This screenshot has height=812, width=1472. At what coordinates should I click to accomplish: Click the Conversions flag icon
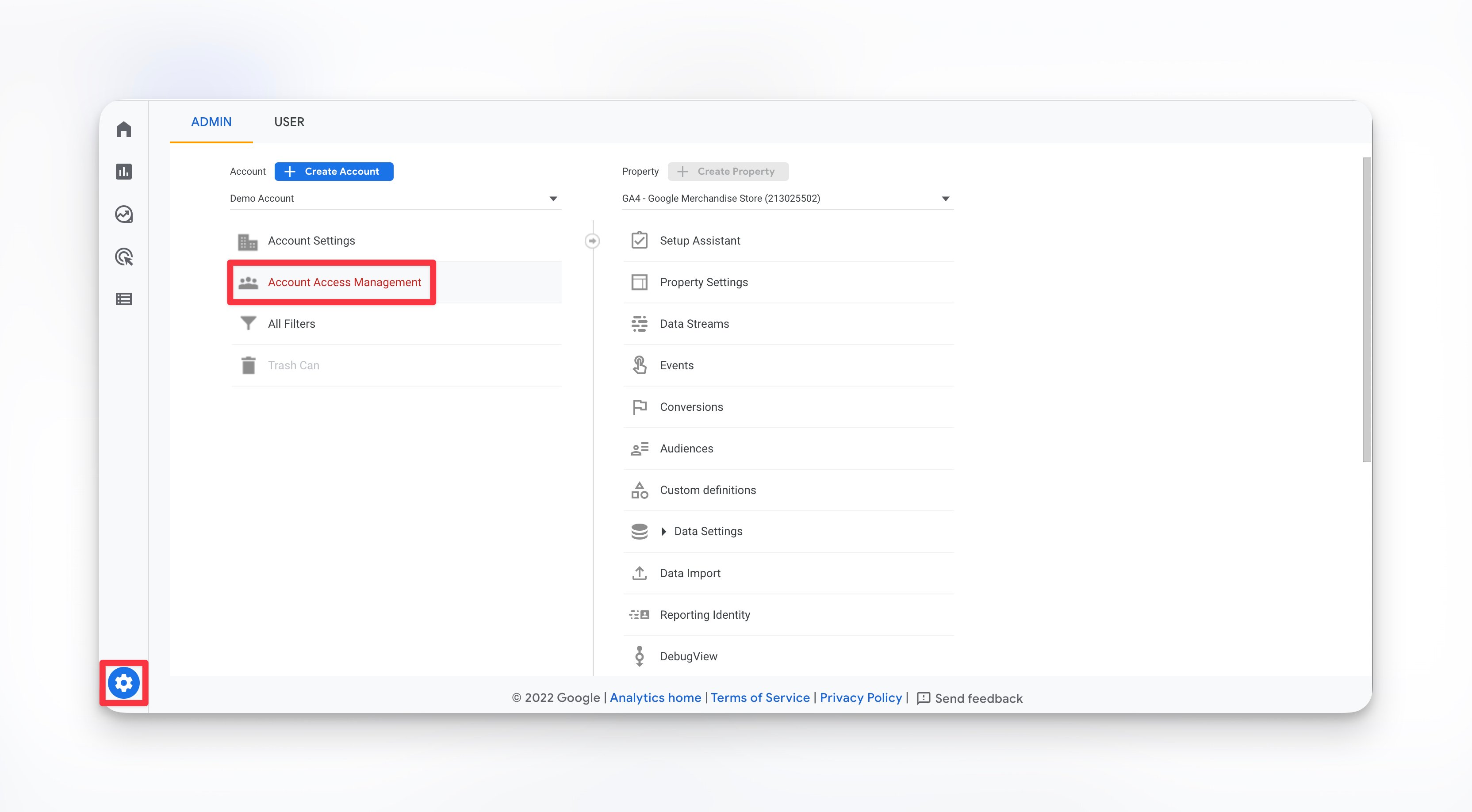pyautogui.click(x=640, y=407)
